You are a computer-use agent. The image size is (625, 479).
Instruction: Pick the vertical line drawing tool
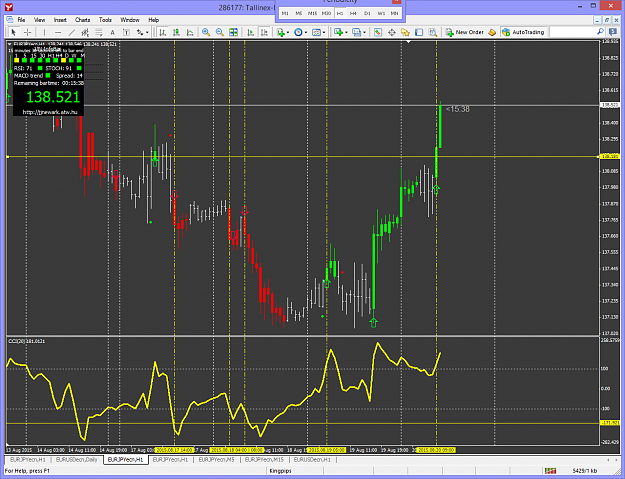(44, 32)
